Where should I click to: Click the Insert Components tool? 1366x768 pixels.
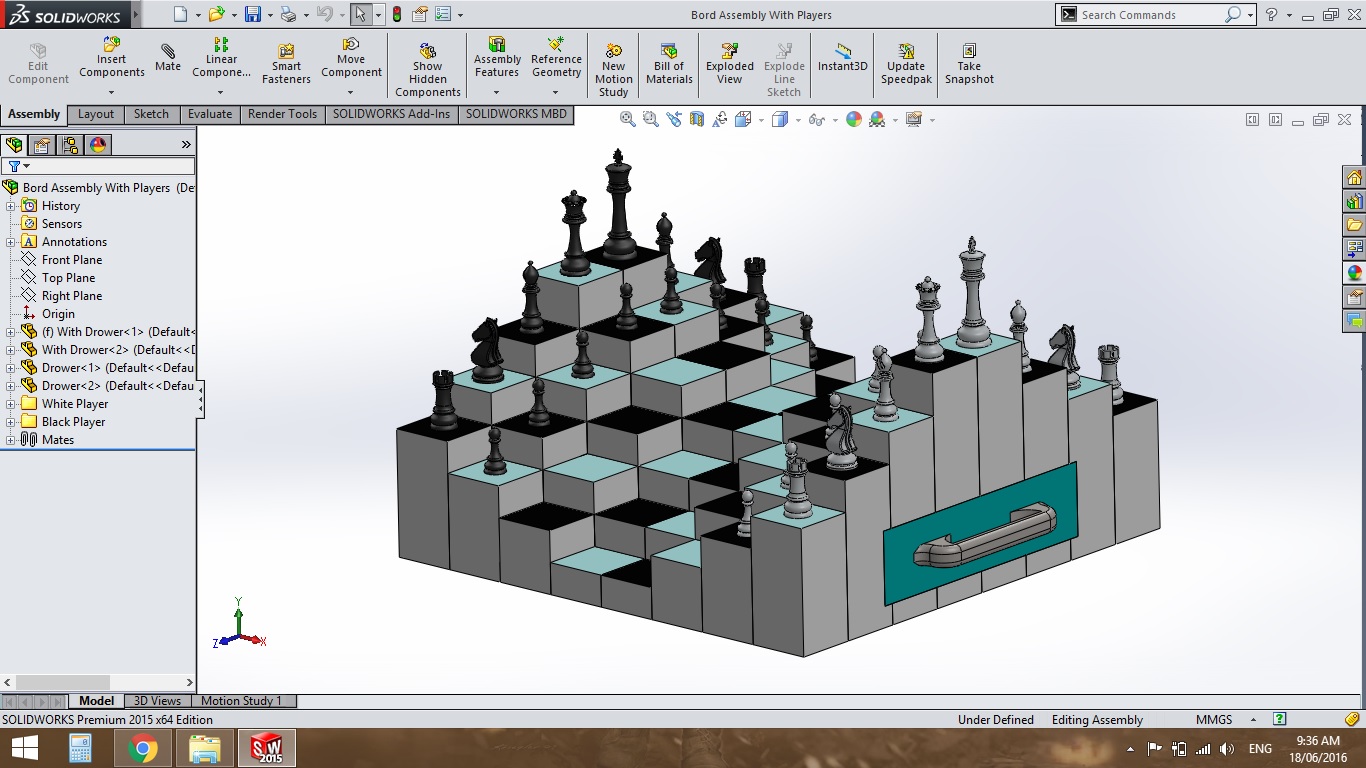coord(112,57)
